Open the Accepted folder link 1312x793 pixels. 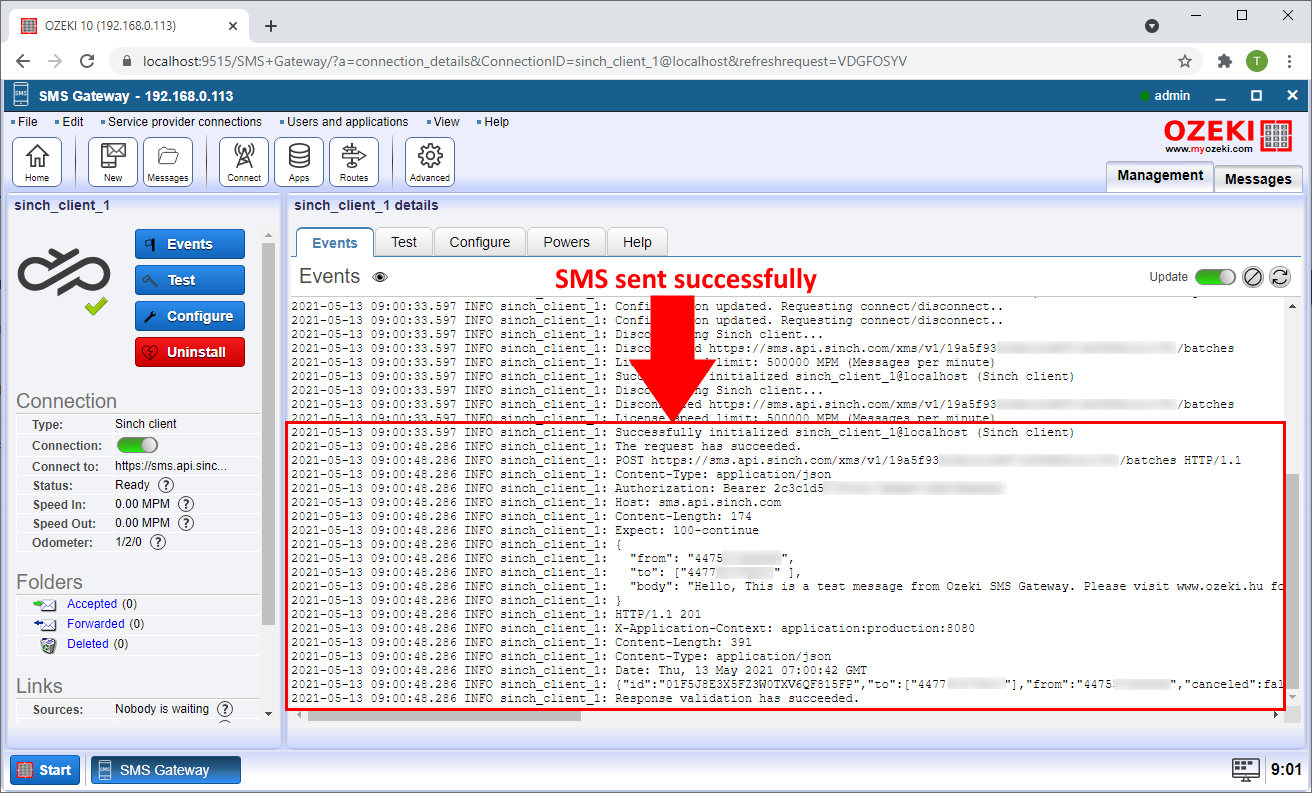(92, 604)
